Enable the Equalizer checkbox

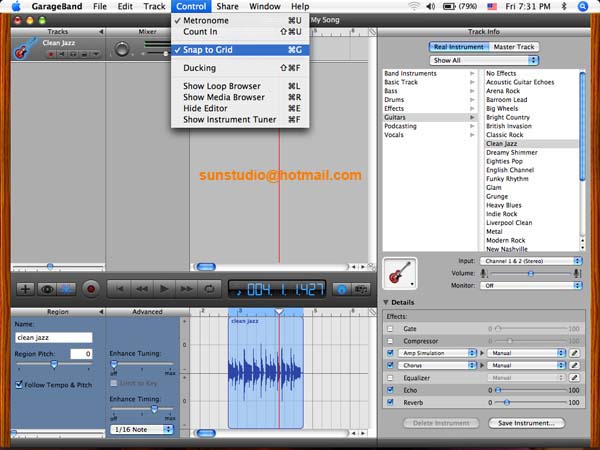click(x=390, y=378)
